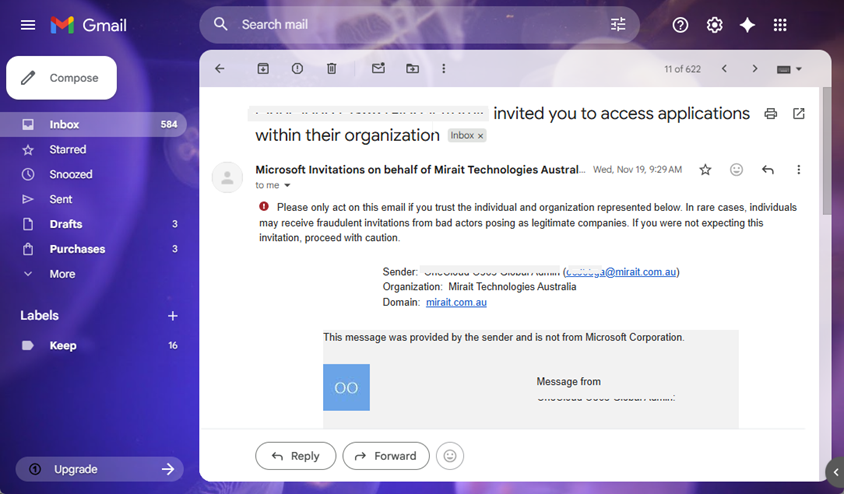Open email in new window
Viewport: 844px width, 494px height.
pyautogui.click(x=798, y=114)
